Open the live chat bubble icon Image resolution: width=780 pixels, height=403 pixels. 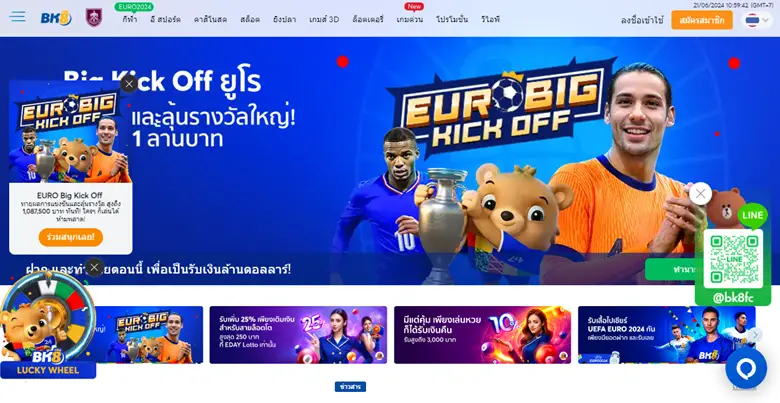click(x=746, y=369)
